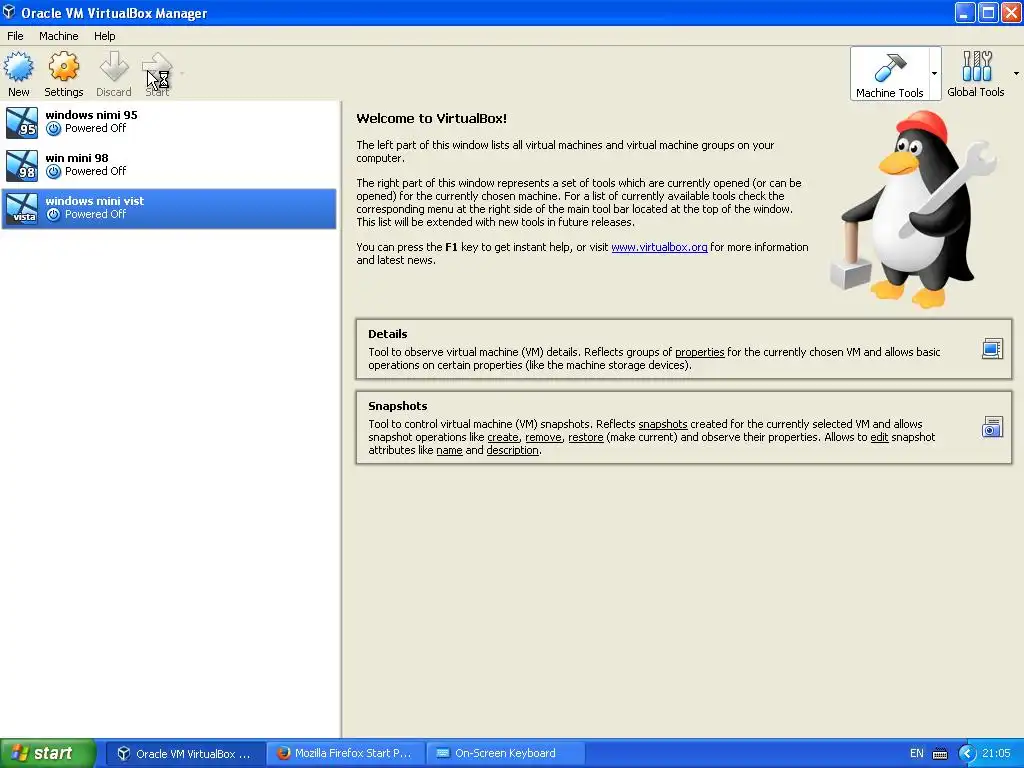Image resolution: width=1024 pixels, height=768 pixels.
Task: Open the Windows start button
Action: pos(48,754)
